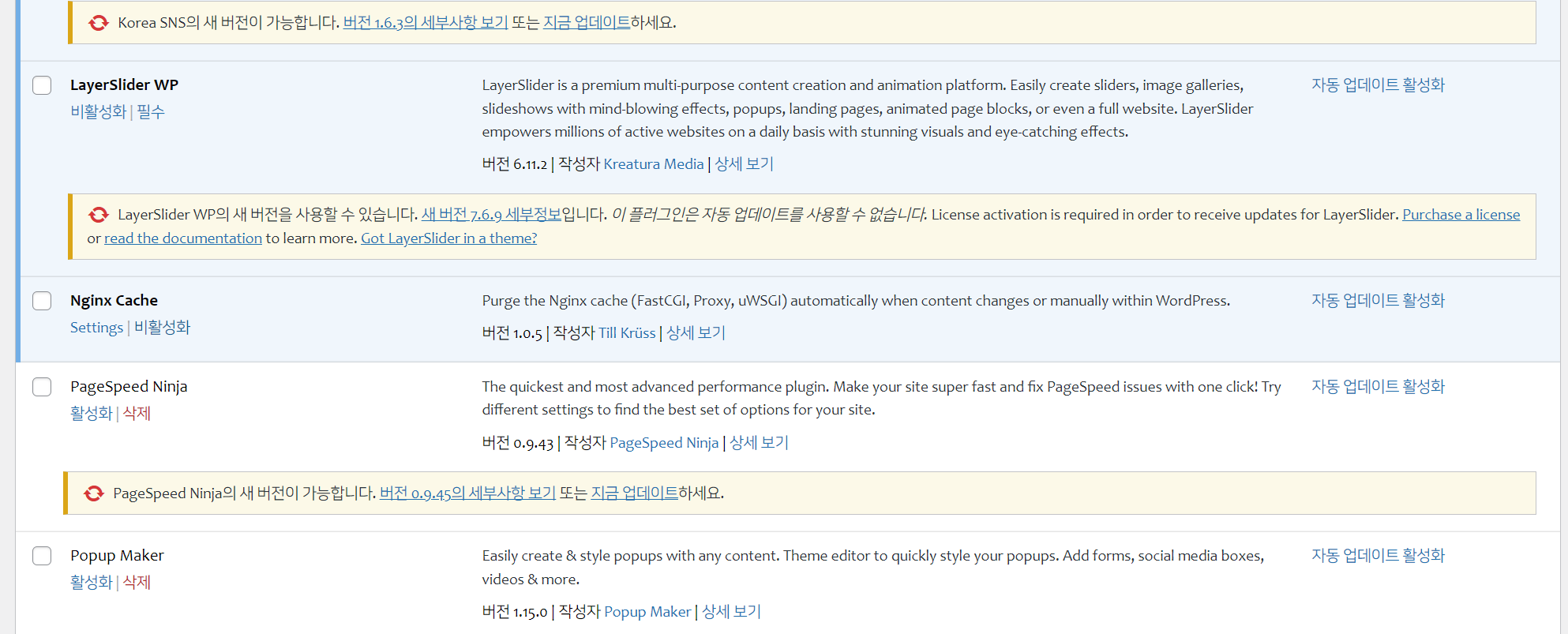Open PageSpeed Ninja author link
This screenshot has height=634, width=1568.
(x=664, y=442)
